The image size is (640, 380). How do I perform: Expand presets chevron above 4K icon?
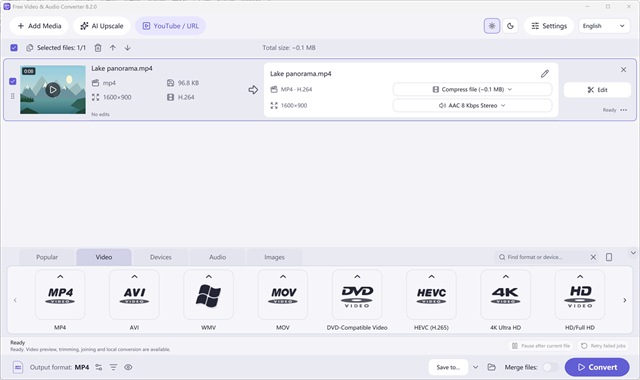pos(506,276)
